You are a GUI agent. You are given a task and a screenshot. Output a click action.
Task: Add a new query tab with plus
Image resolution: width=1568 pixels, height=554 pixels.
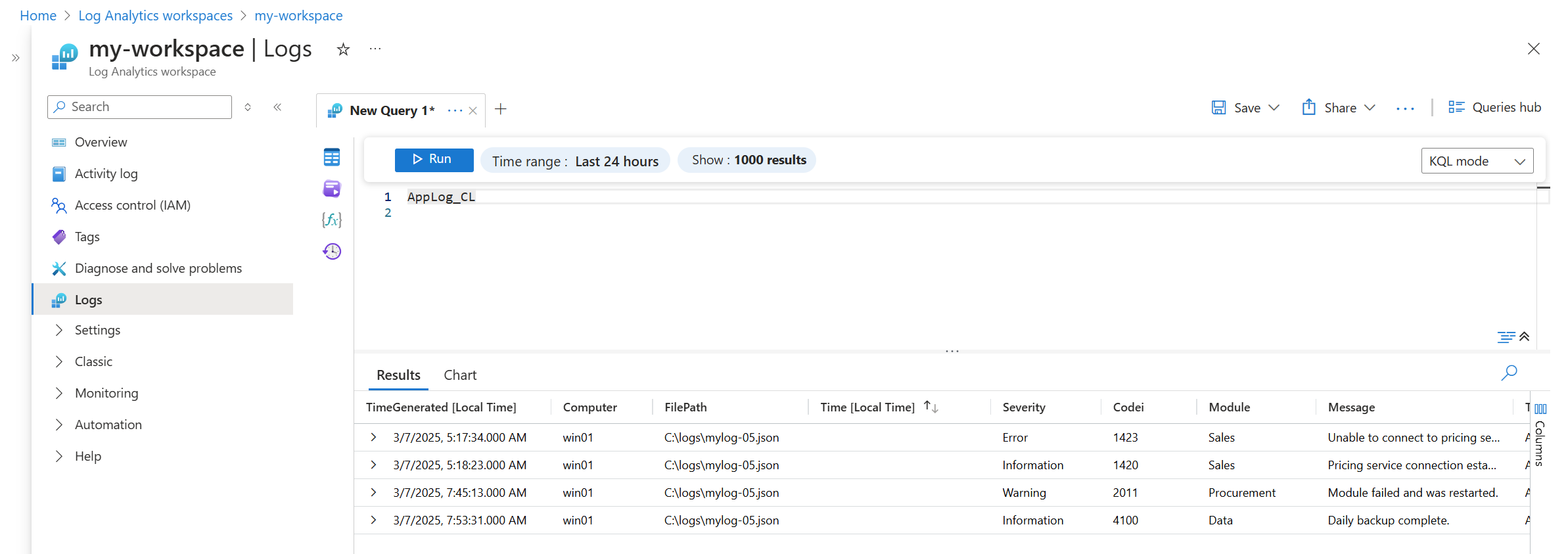tap(501, 109)
